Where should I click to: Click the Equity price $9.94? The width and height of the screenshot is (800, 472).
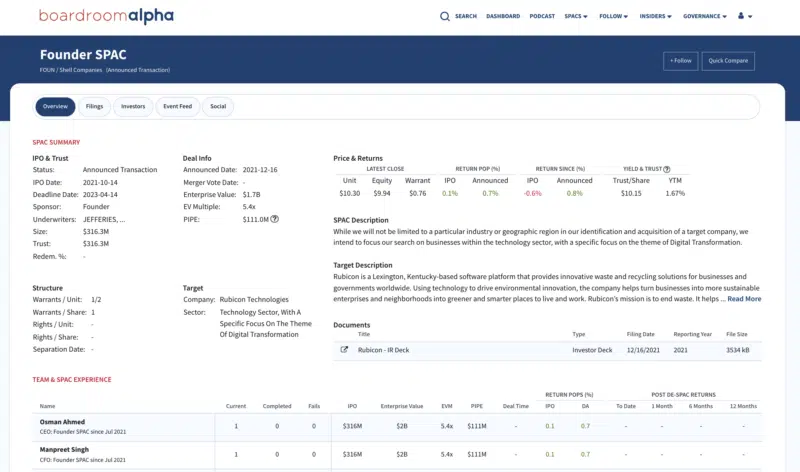click(382, 193)
